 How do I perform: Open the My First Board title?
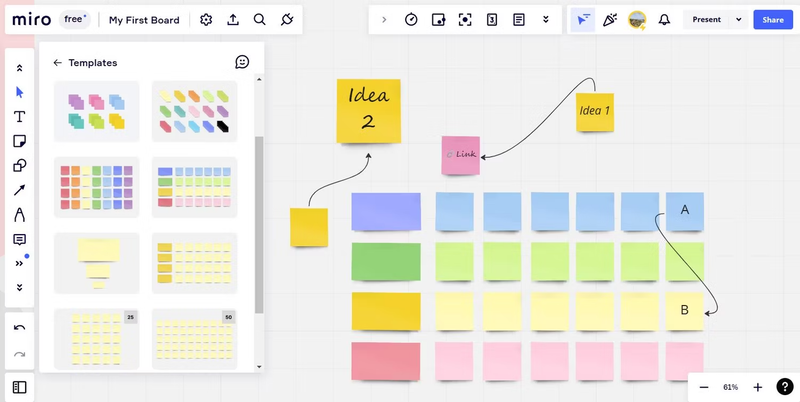[x=144, y=20]
